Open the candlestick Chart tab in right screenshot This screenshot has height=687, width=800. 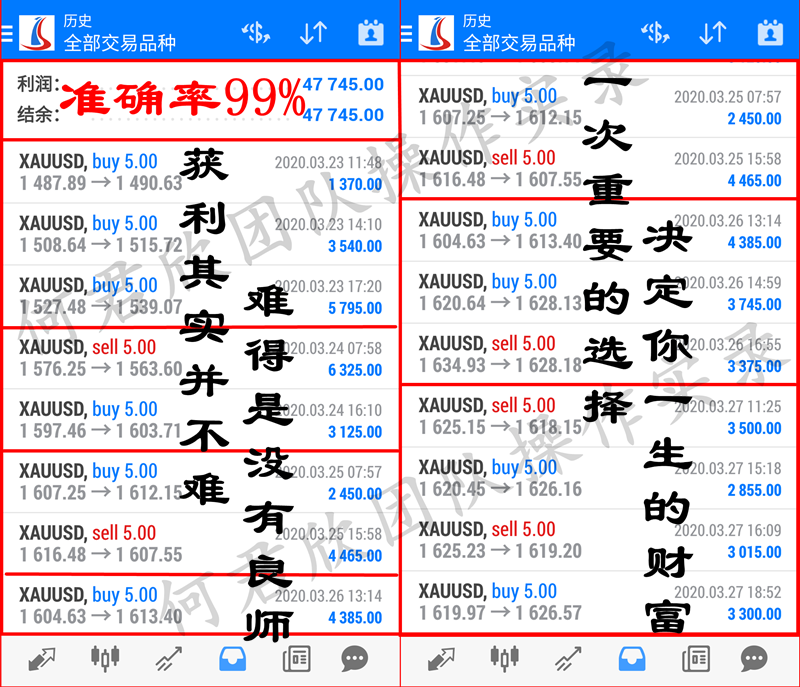[505, 658]
